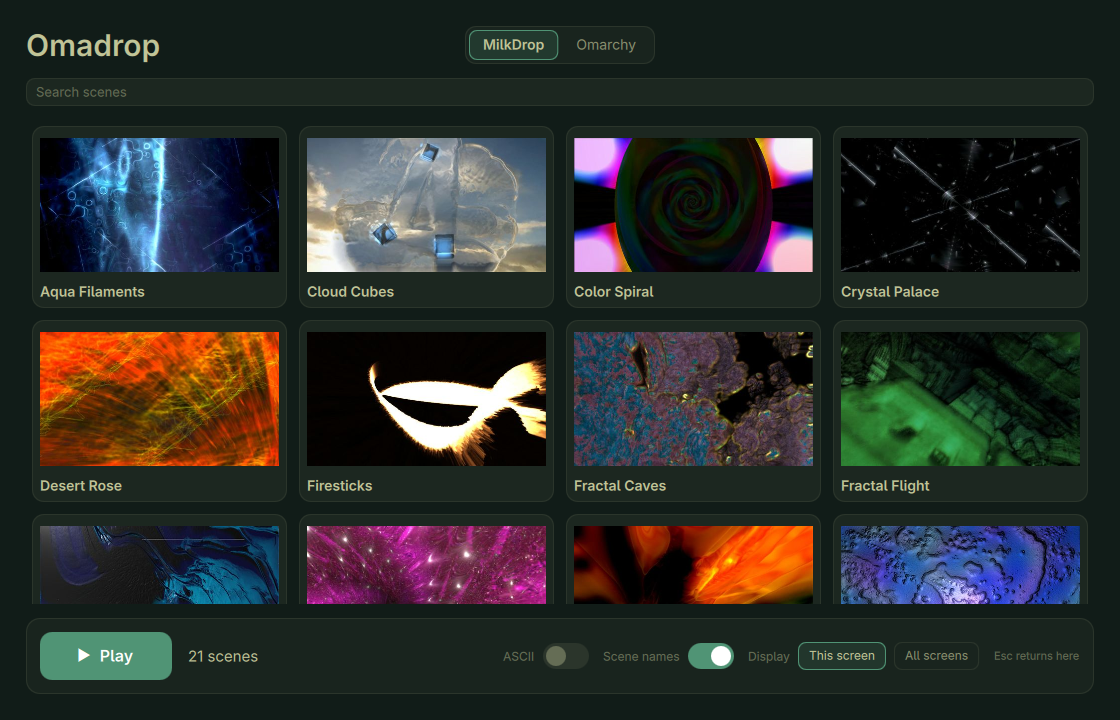Click the Firesticks scene name
The image size is (1120, 720).
click(339, 486)
